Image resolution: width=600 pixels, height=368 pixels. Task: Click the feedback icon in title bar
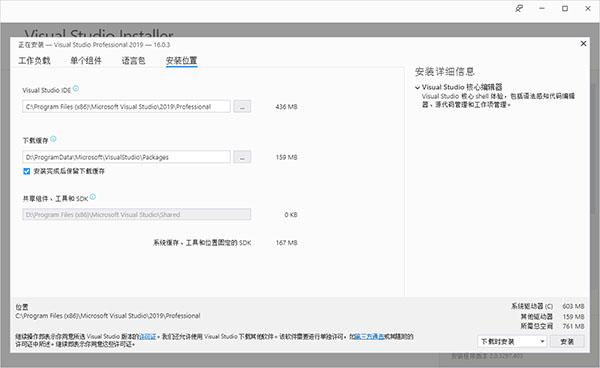(x=519, y=8)
